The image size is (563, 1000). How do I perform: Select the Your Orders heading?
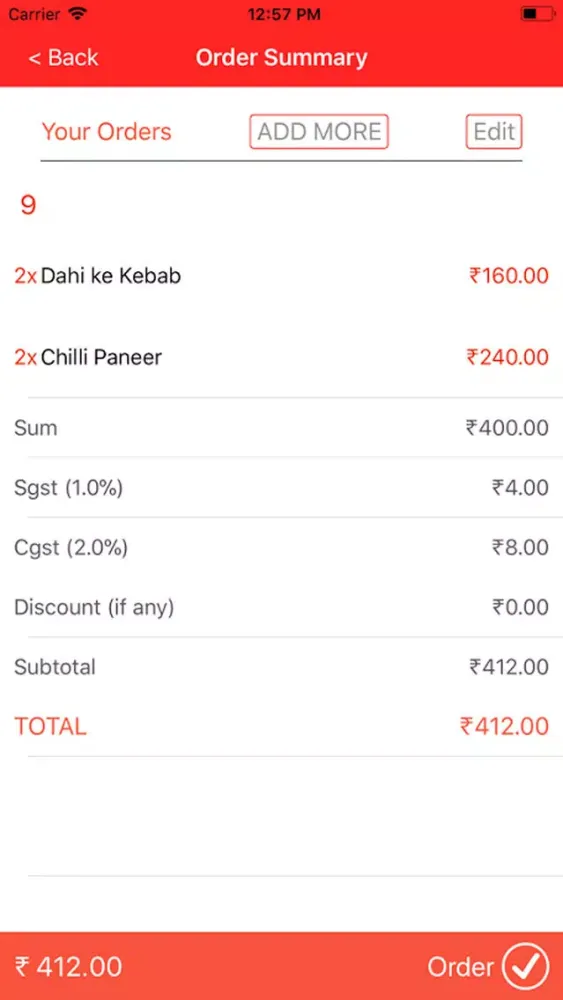[106, 131]
